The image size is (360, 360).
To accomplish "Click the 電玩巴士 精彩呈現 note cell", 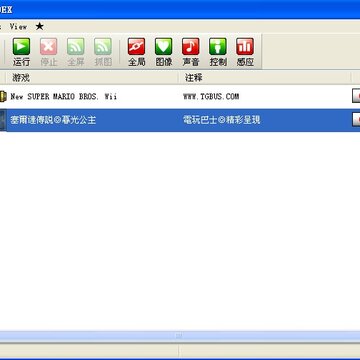I will 221,120.
